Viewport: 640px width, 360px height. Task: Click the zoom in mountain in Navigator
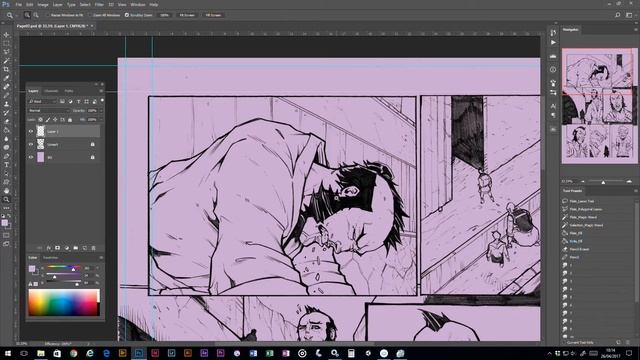(x=629, y=181)
